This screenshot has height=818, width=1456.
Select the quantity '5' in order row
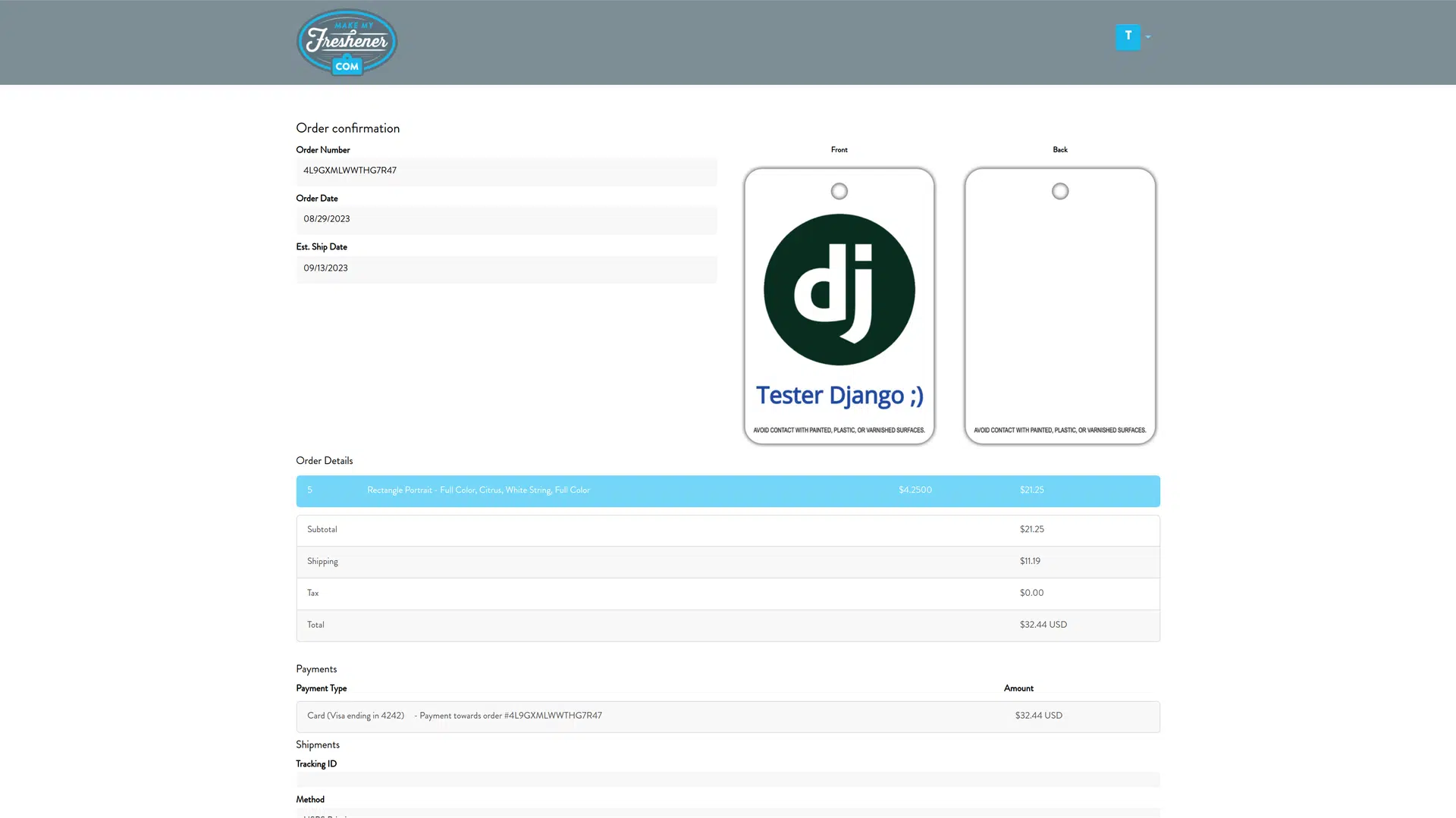[x=309, y=490]
